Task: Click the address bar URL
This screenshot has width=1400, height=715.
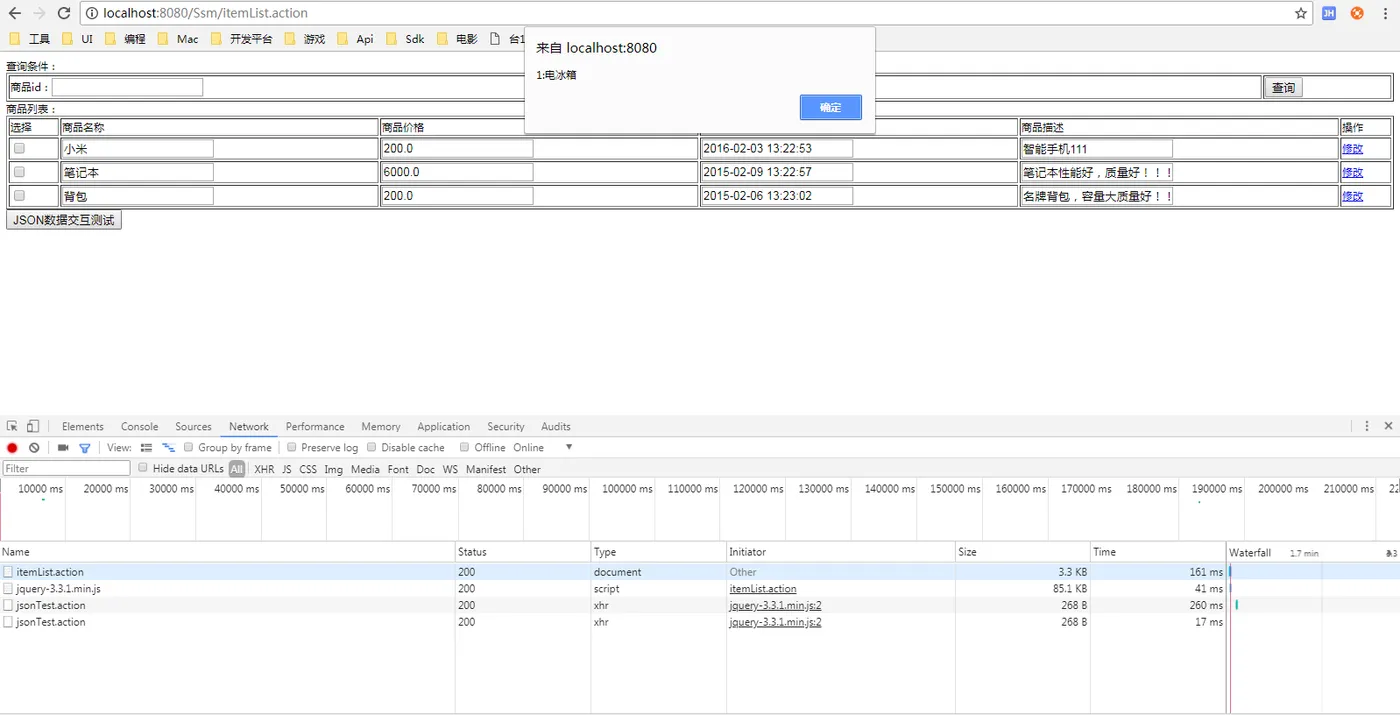Action: pyautogui.click(x=205, y=13)
